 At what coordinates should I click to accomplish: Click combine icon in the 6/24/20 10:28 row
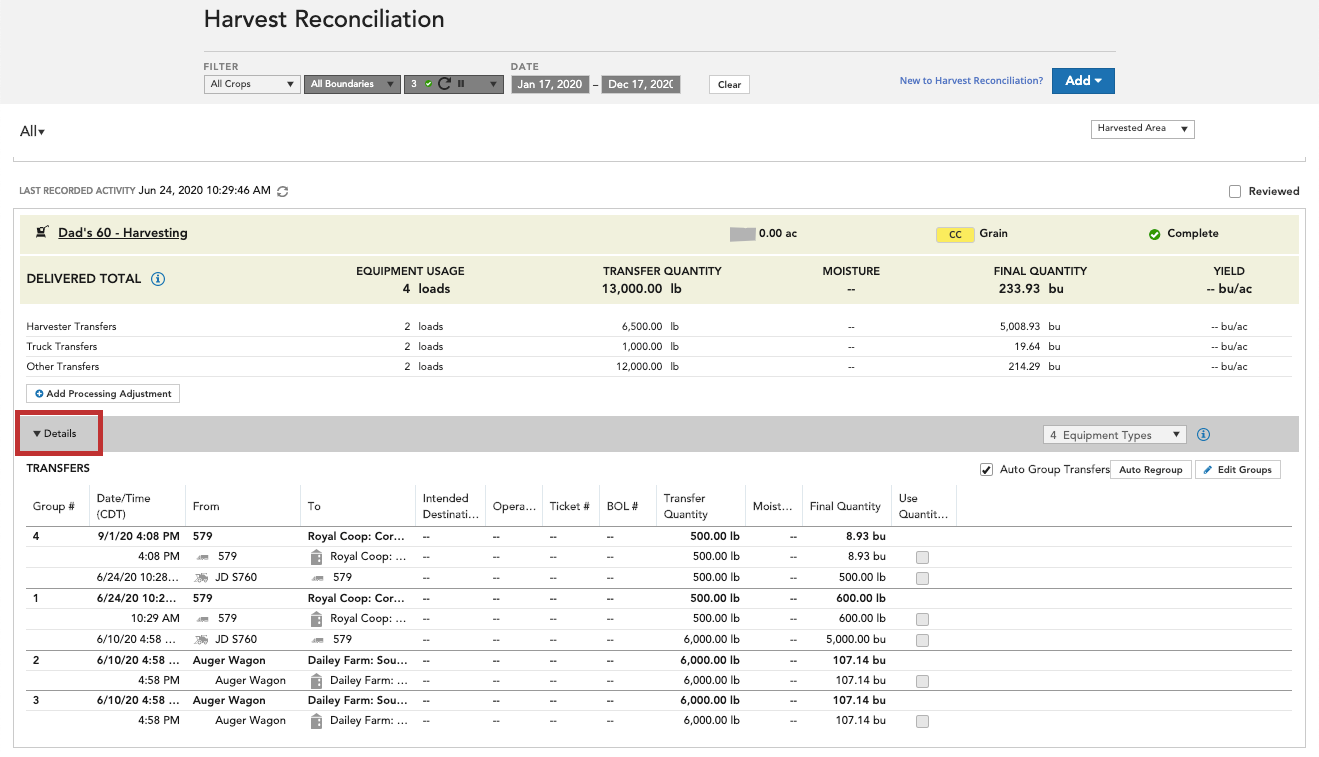202,578
